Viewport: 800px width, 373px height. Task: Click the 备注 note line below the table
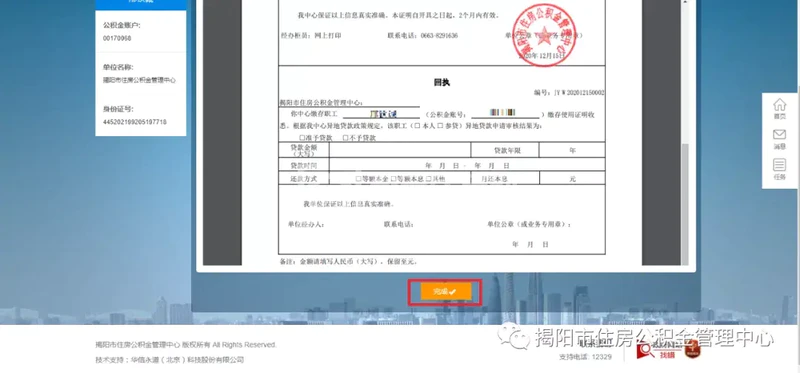(x=349, y=261)
